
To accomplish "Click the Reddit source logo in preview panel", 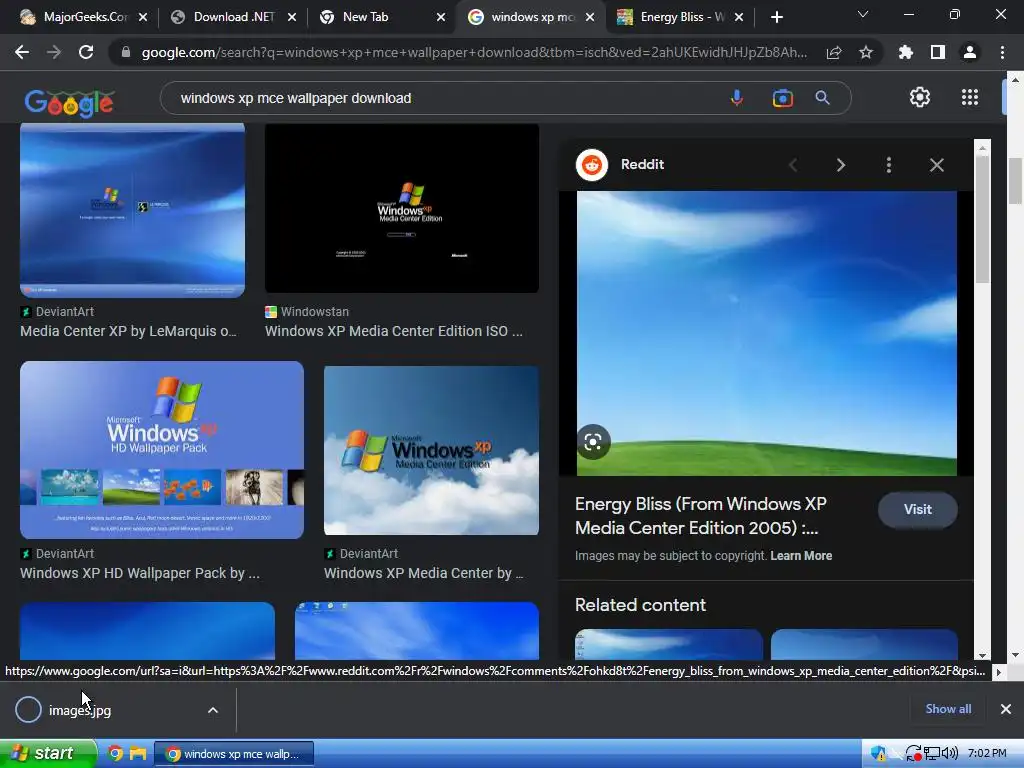I will coord(592,165).
